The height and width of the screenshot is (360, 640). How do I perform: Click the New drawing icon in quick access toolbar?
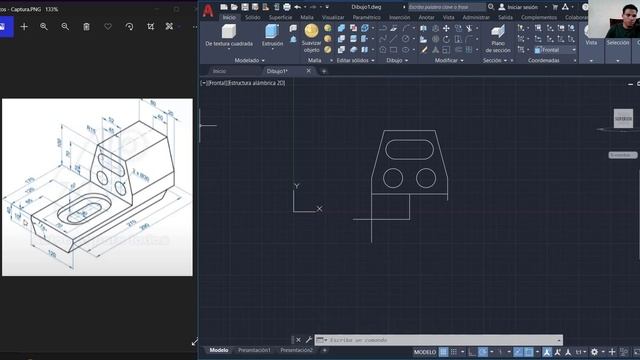[224, 7]
